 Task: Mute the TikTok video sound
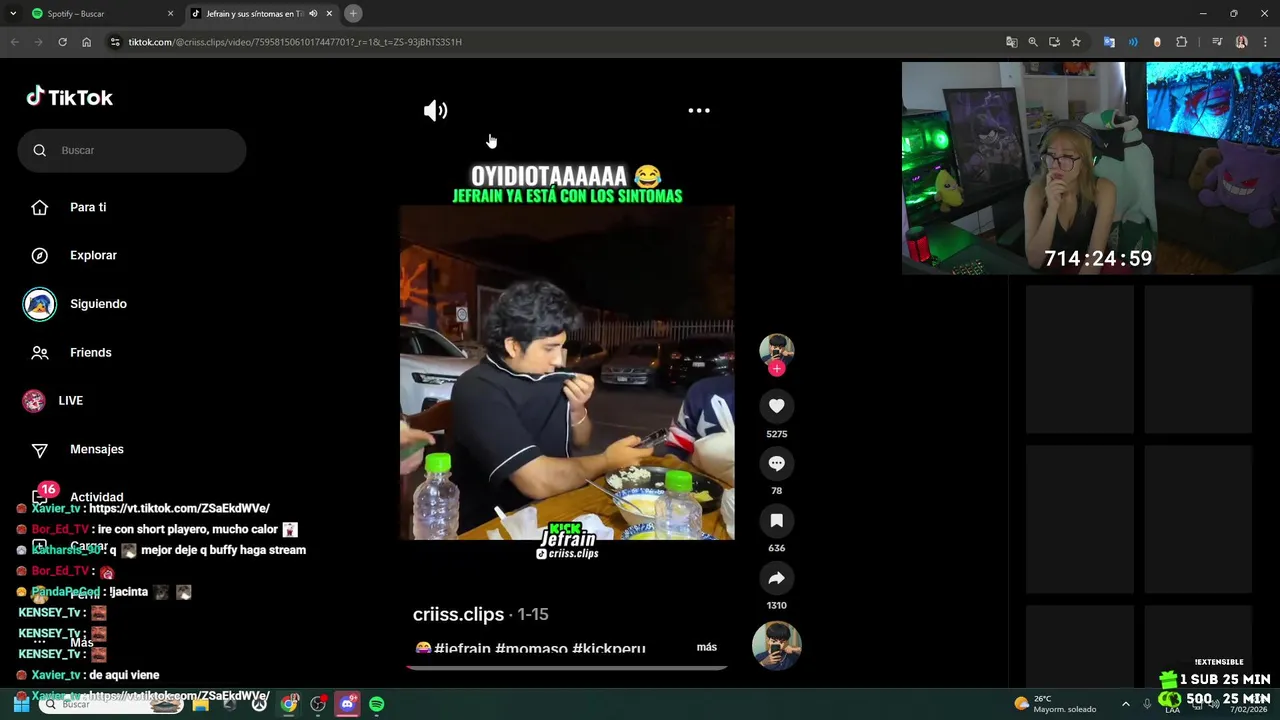[435, 111]
